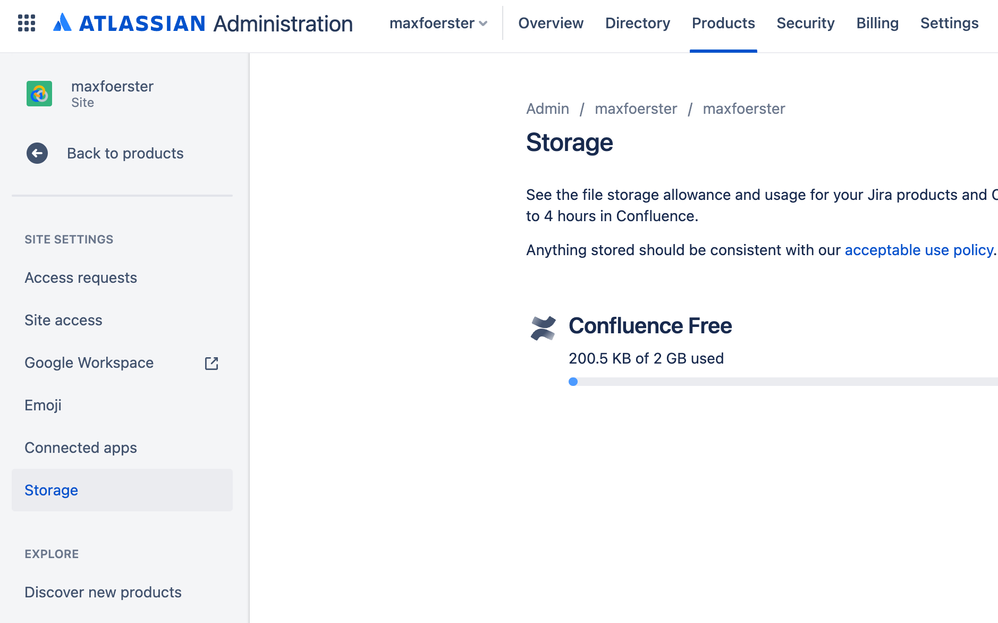Click the maxfoerster site avatar icon

39,94
